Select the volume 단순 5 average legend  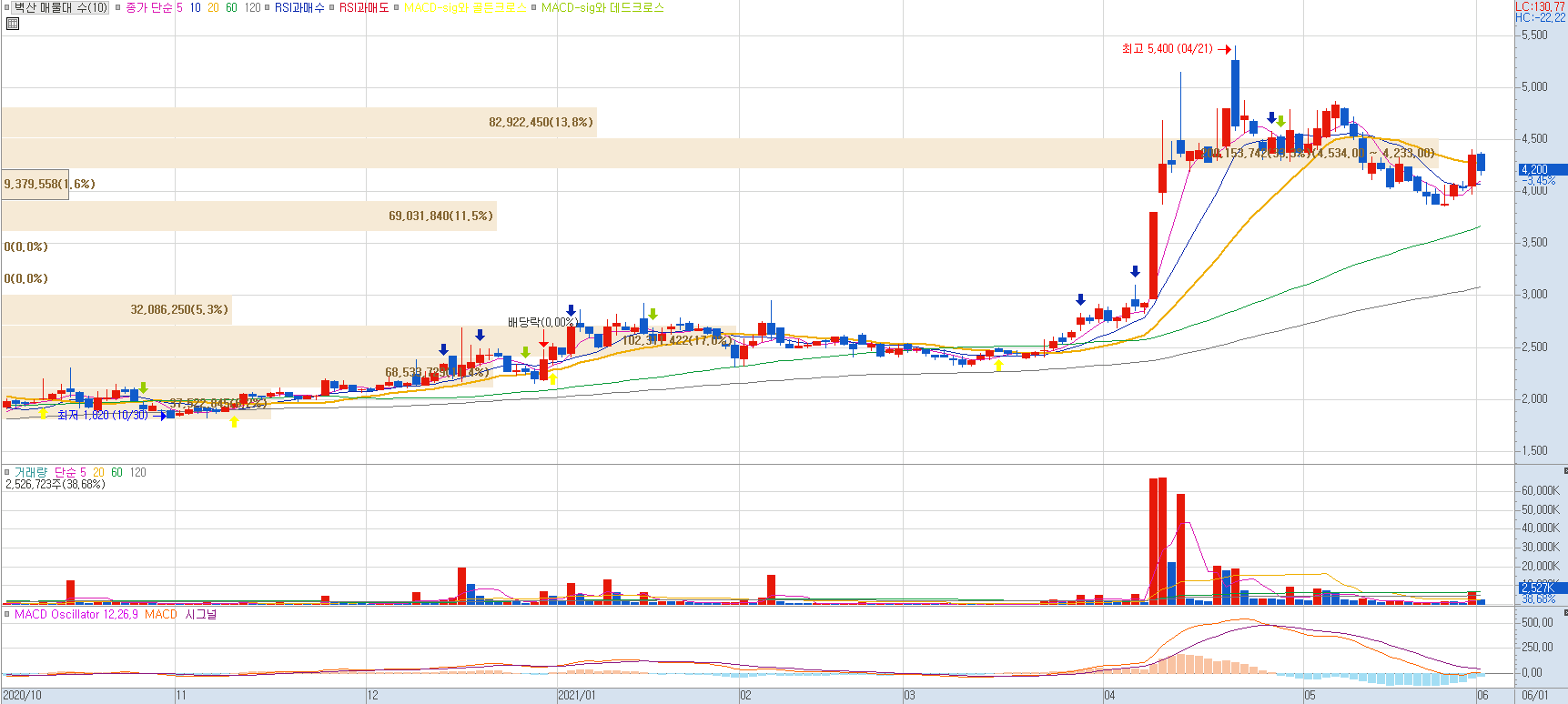pos(70,472)
